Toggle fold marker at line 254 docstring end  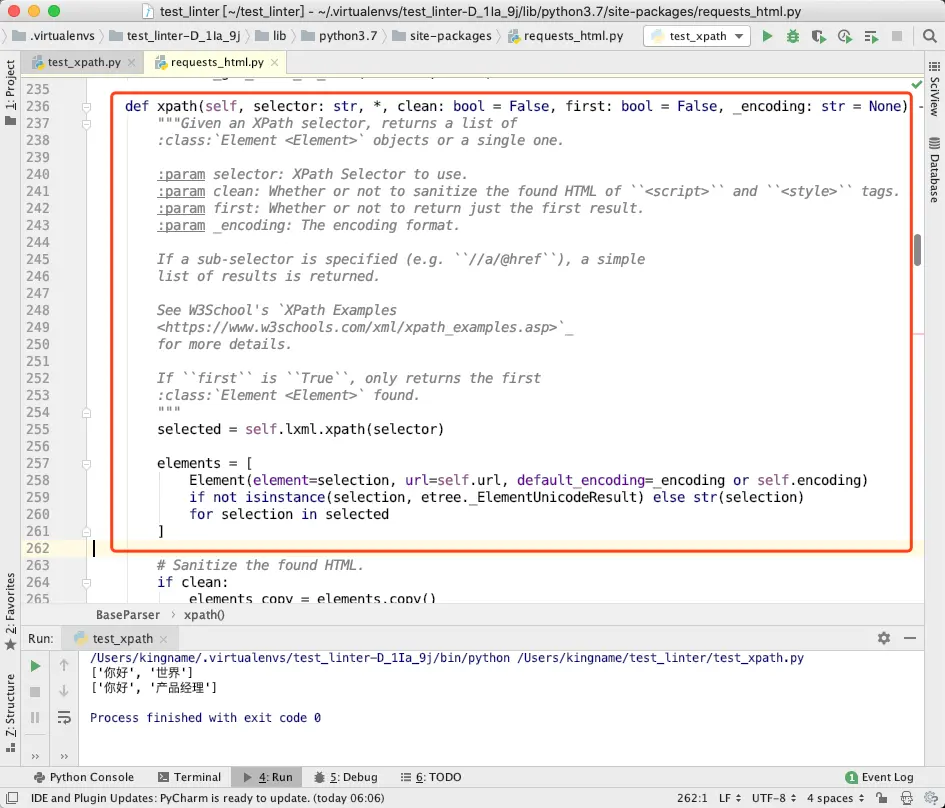tap(86, 413)
